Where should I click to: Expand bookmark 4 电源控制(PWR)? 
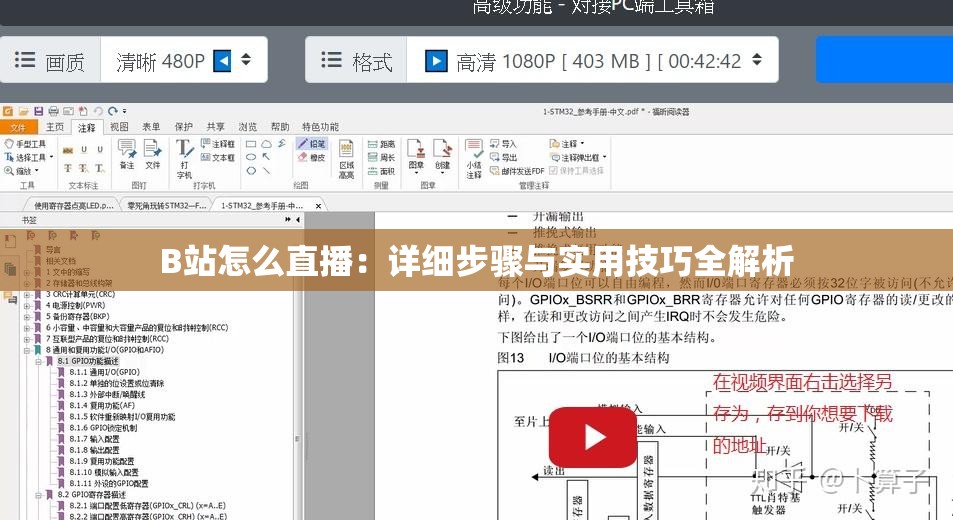click(27, 306)
